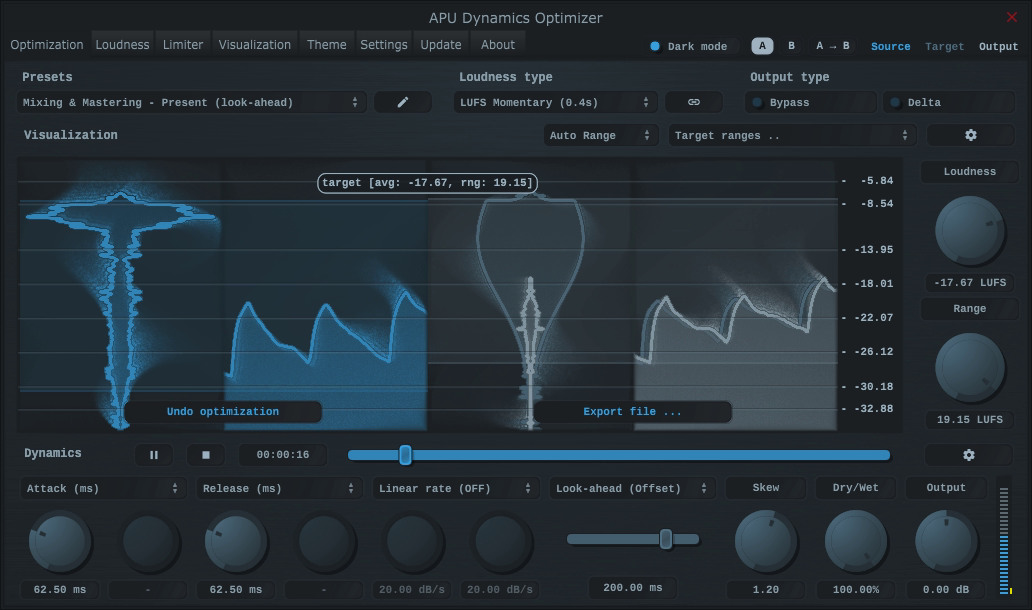Click the first Release knob

click(x=236, y=542)
